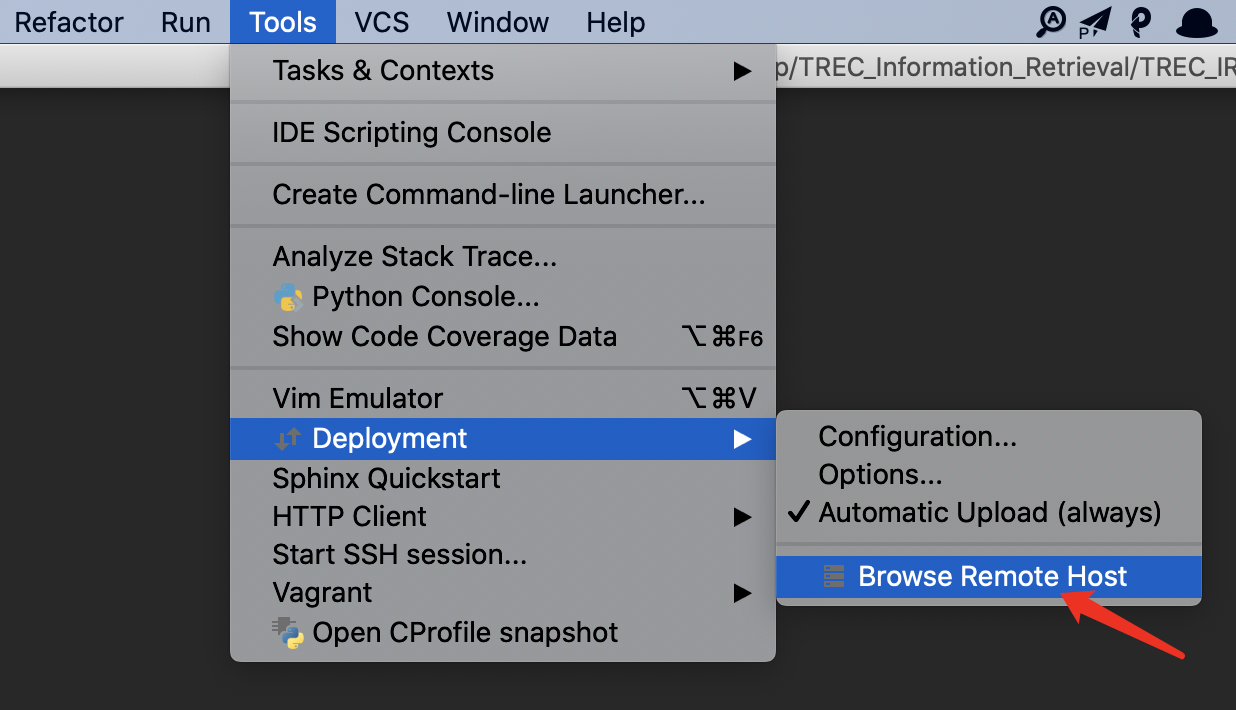Expand the Vagrant submenu
Viewport: 1236px width, 710px height.
point(322,592)
